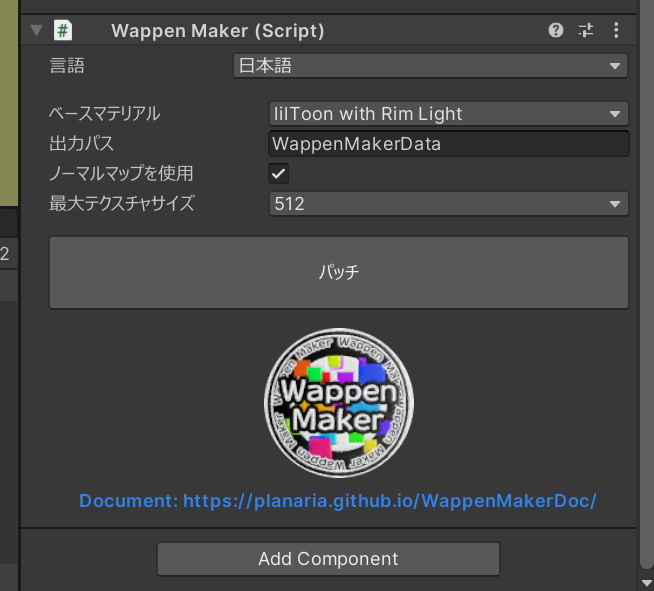654x591 pixels.
Task: Click the ノーマルマップを使用 label
Action: pos(121,174)
